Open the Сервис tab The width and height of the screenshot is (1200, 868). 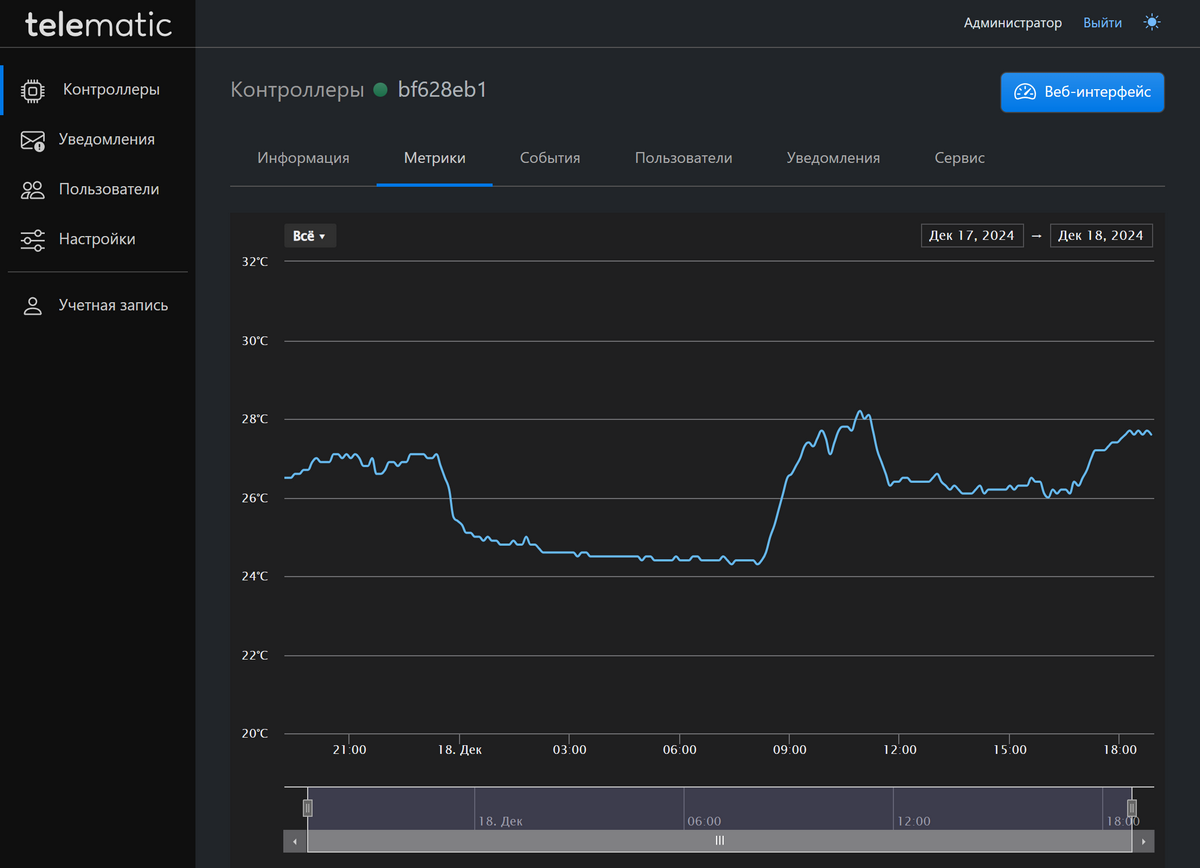click(x=960, y=158)
